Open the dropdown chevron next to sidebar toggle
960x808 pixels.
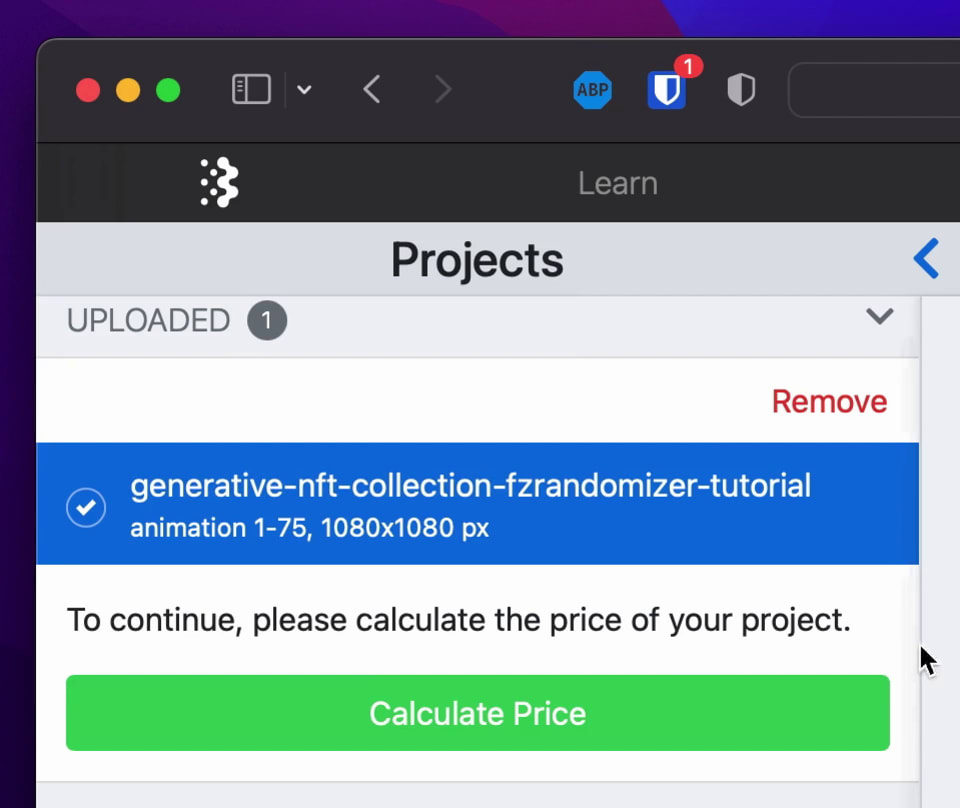tap(304, 90)
